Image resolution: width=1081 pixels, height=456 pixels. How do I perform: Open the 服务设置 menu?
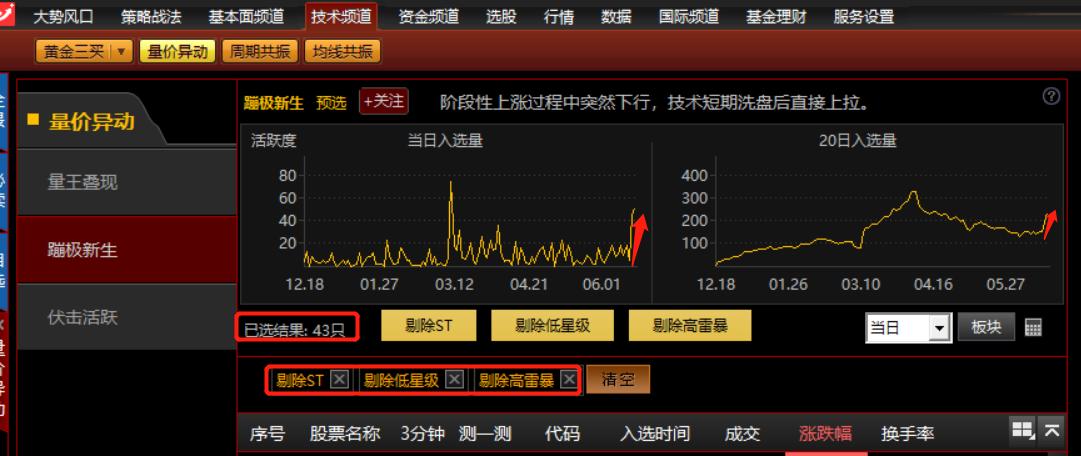pos(863,17)
